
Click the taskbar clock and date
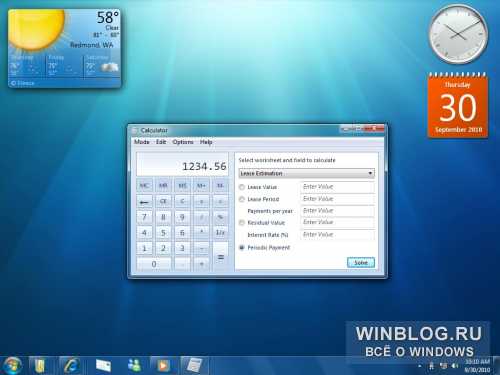pyautogui.click(x=477, y=366)
